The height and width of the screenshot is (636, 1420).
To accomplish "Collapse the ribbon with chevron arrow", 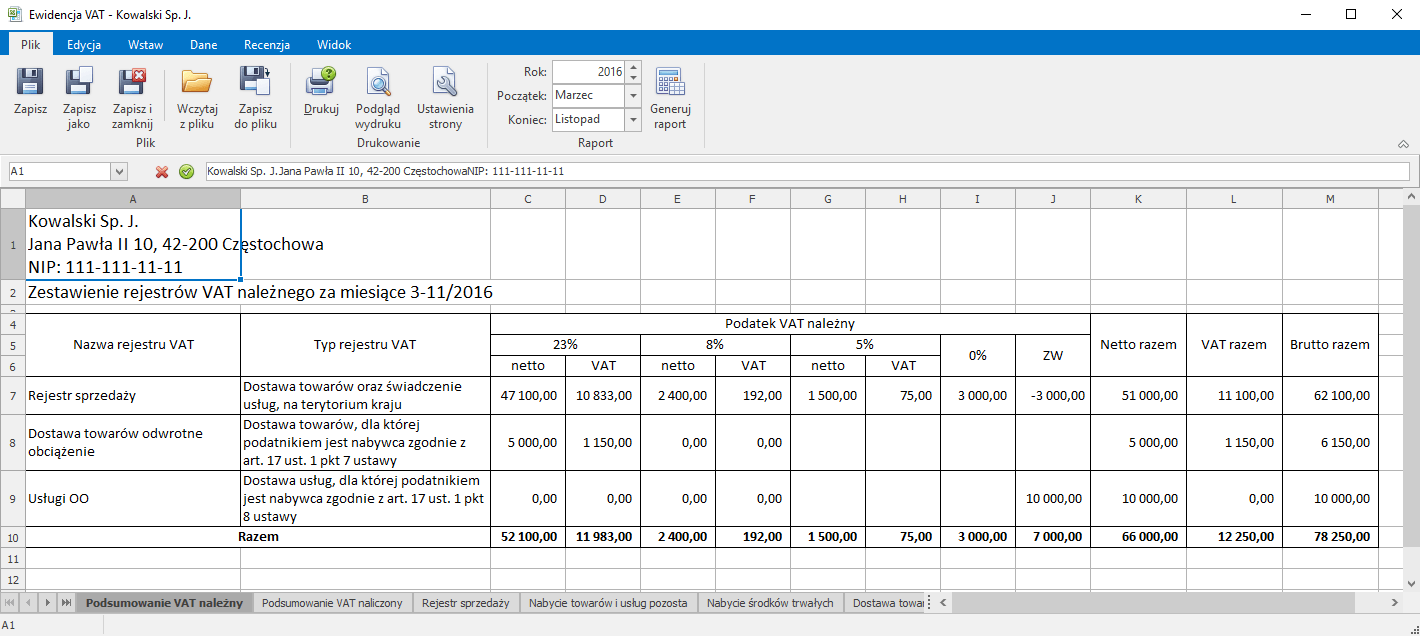I will click(x=1403, y=144).
